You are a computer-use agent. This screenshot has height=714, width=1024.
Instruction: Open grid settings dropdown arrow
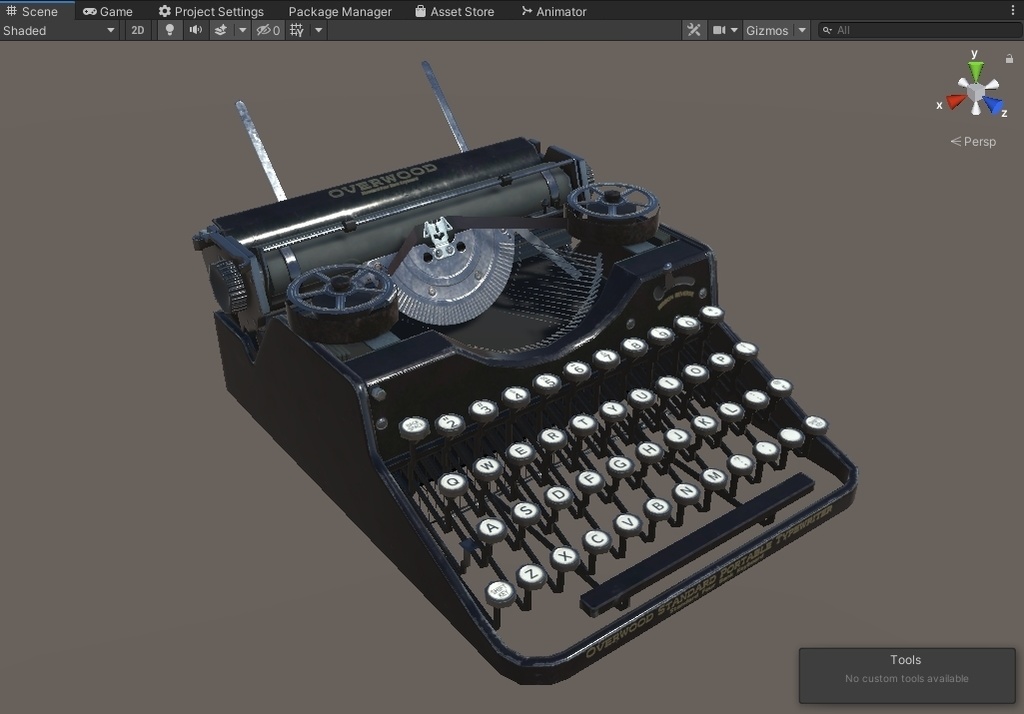[319, 30]
